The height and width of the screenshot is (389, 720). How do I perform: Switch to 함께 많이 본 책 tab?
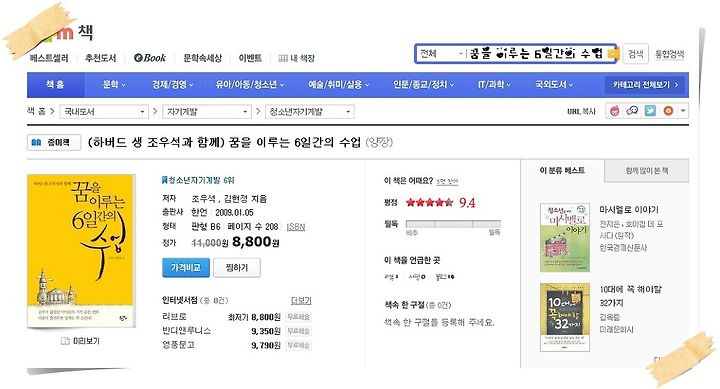click(x=647, y=170)
